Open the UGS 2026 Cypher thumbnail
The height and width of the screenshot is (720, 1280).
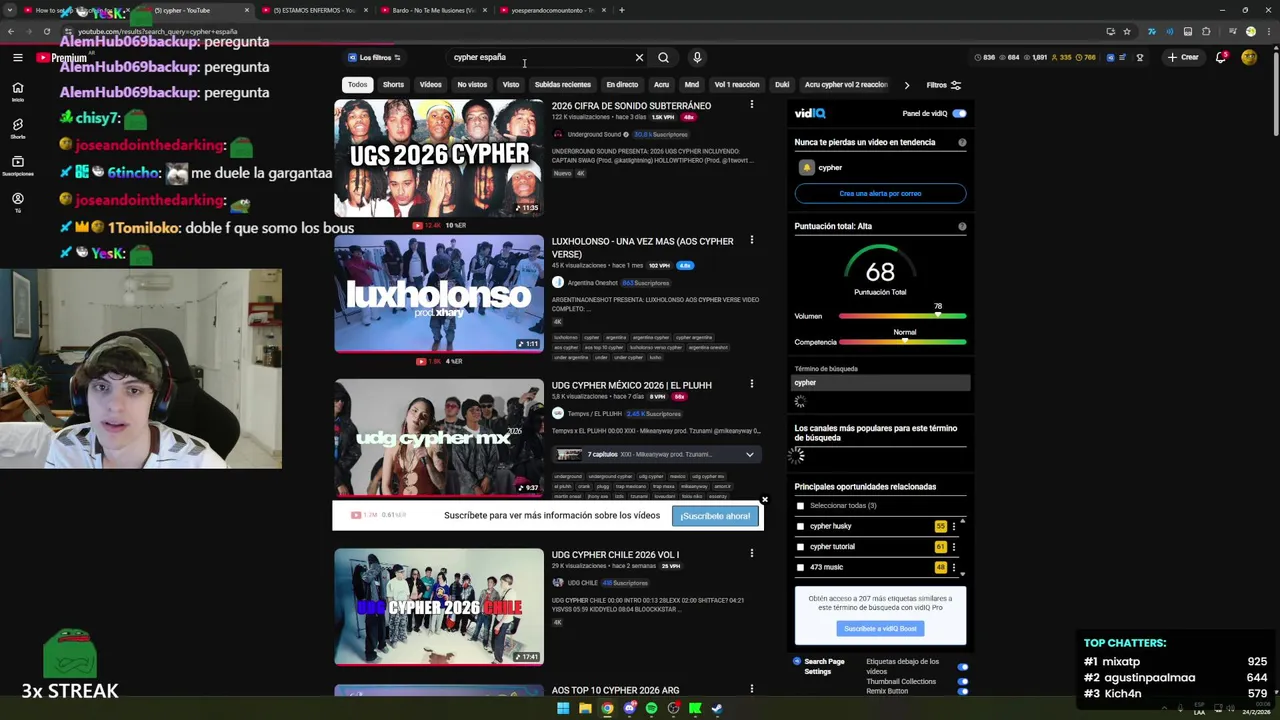(x=439, y=158)
